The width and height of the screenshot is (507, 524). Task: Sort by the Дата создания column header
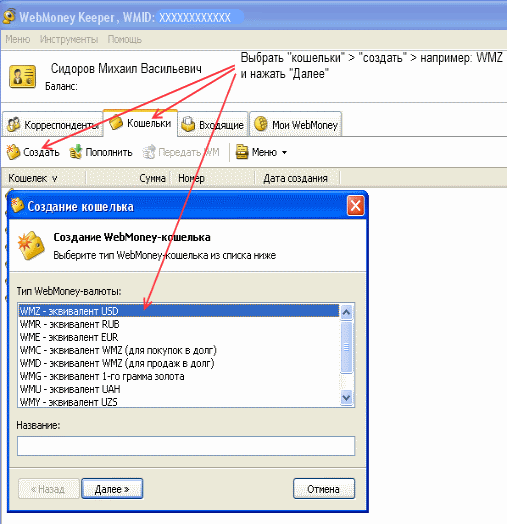(297, 178)
